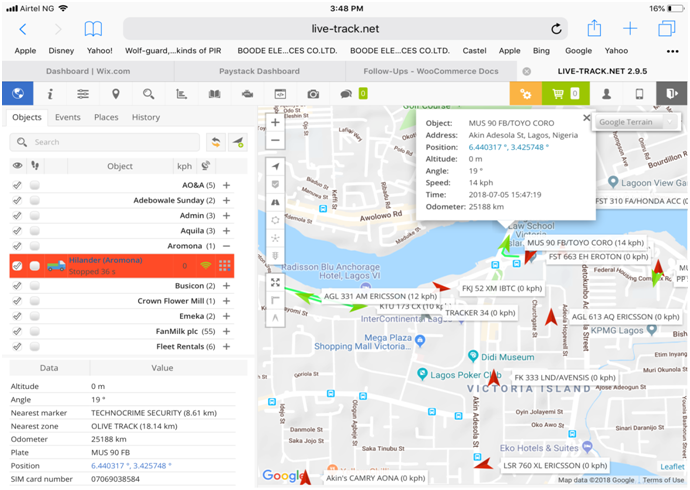Viewport: 690px width, 490px height.
Task: Click the position coordinates link in popup
Action: coord(508,146)
